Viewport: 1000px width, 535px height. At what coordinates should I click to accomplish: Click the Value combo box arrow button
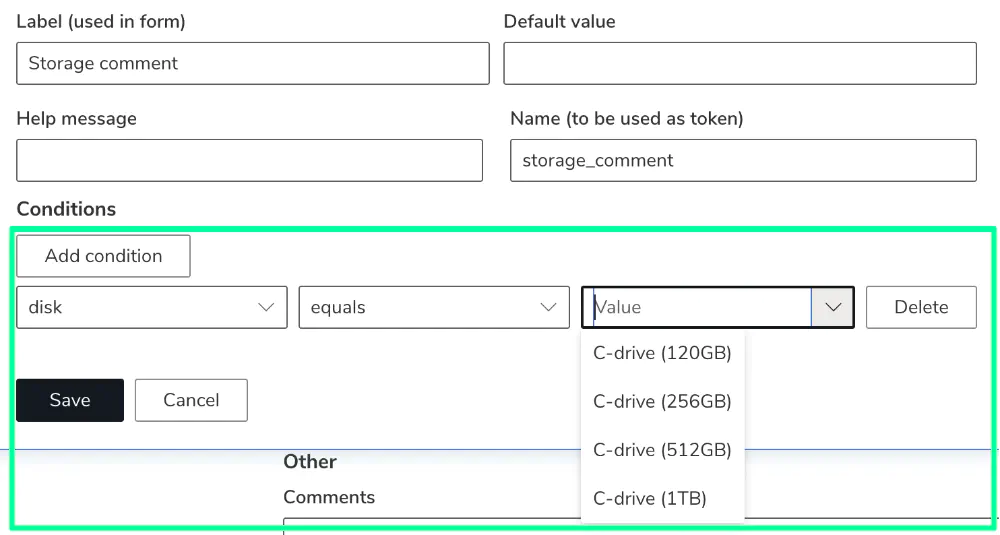pos(833,307)
